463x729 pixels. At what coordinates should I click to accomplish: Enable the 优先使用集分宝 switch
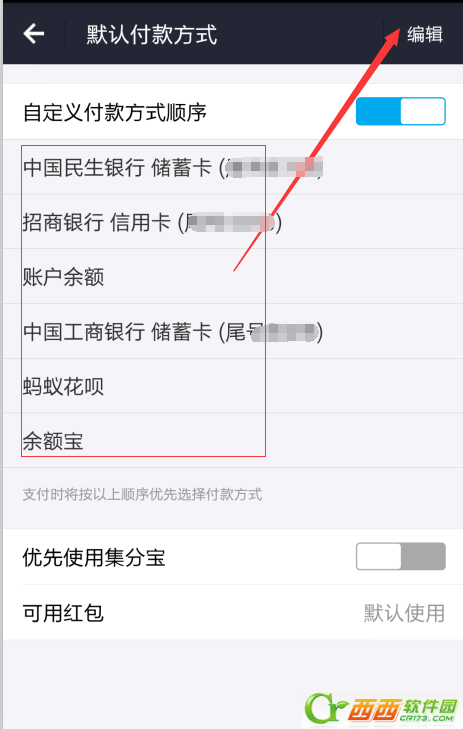pos(401,556)
